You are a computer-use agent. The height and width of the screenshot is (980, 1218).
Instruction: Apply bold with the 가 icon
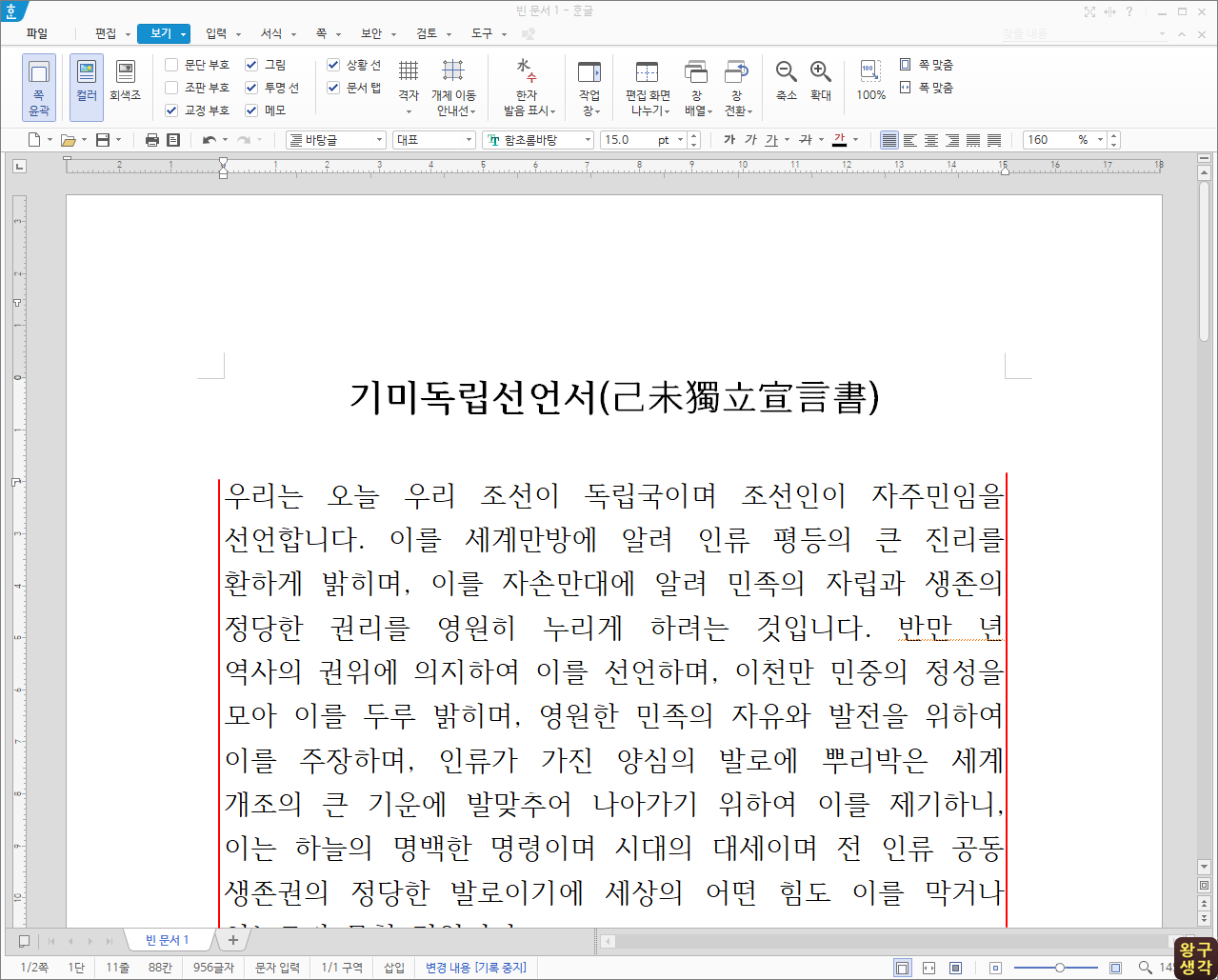point(729,140)
